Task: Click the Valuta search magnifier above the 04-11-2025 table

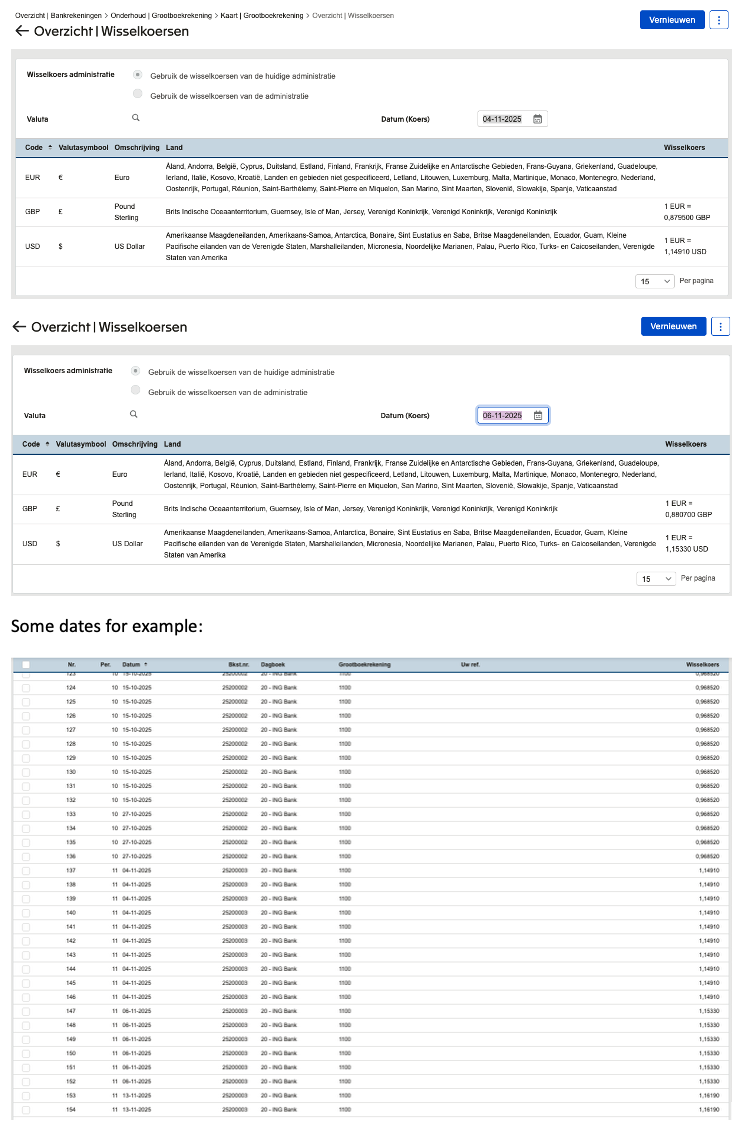Action: point(135,118)
